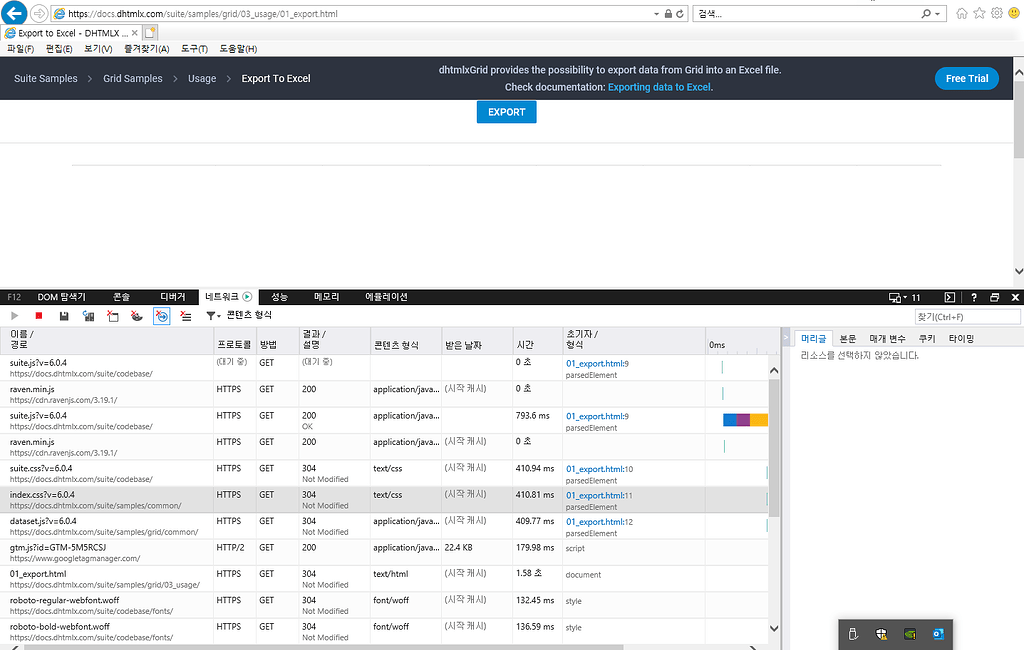
Task: Follow the Usage breadcrumb link
Action: [x=202, y=78]
